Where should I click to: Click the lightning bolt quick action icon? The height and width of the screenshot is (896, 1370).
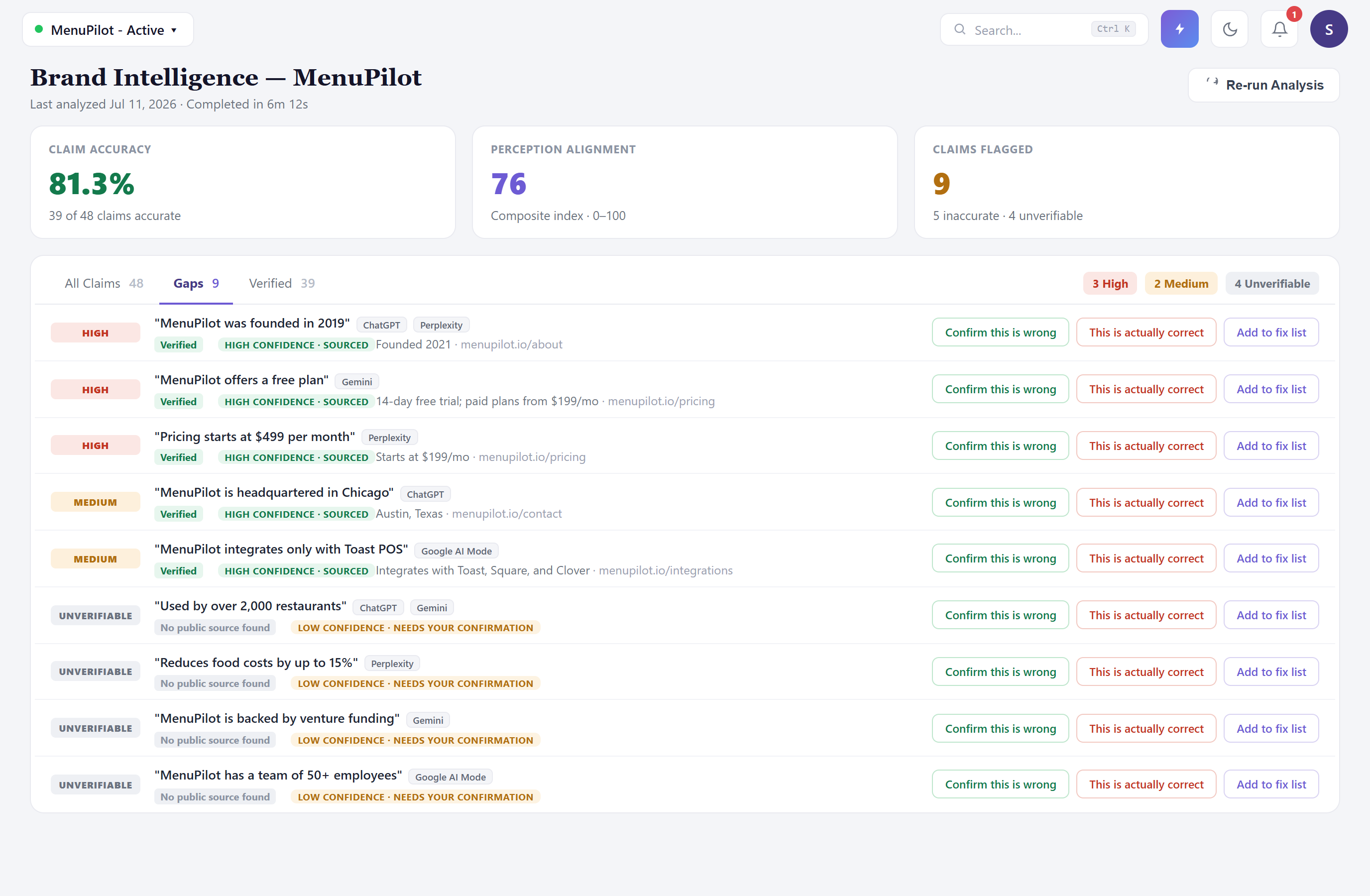point(1179,29)
